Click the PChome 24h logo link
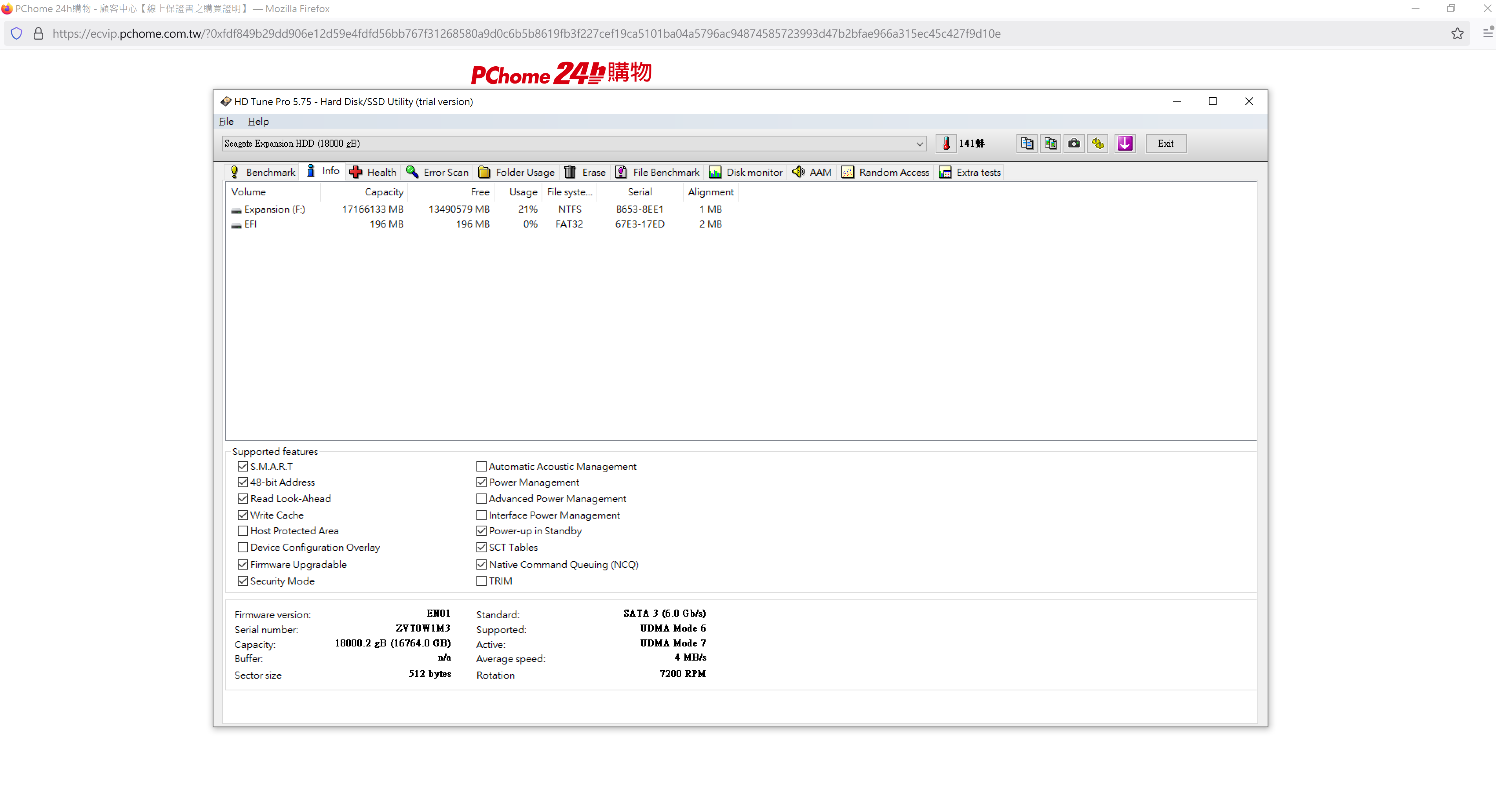Screen dimensions: 1496x812 (x=561, y=73)
